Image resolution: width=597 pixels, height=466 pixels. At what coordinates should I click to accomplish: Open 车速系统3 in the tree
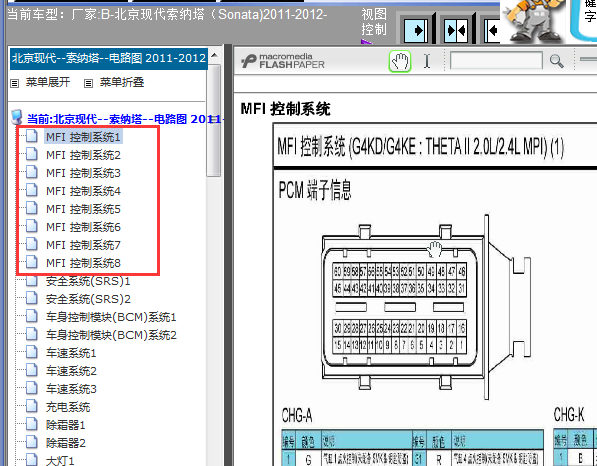(71, 389)
